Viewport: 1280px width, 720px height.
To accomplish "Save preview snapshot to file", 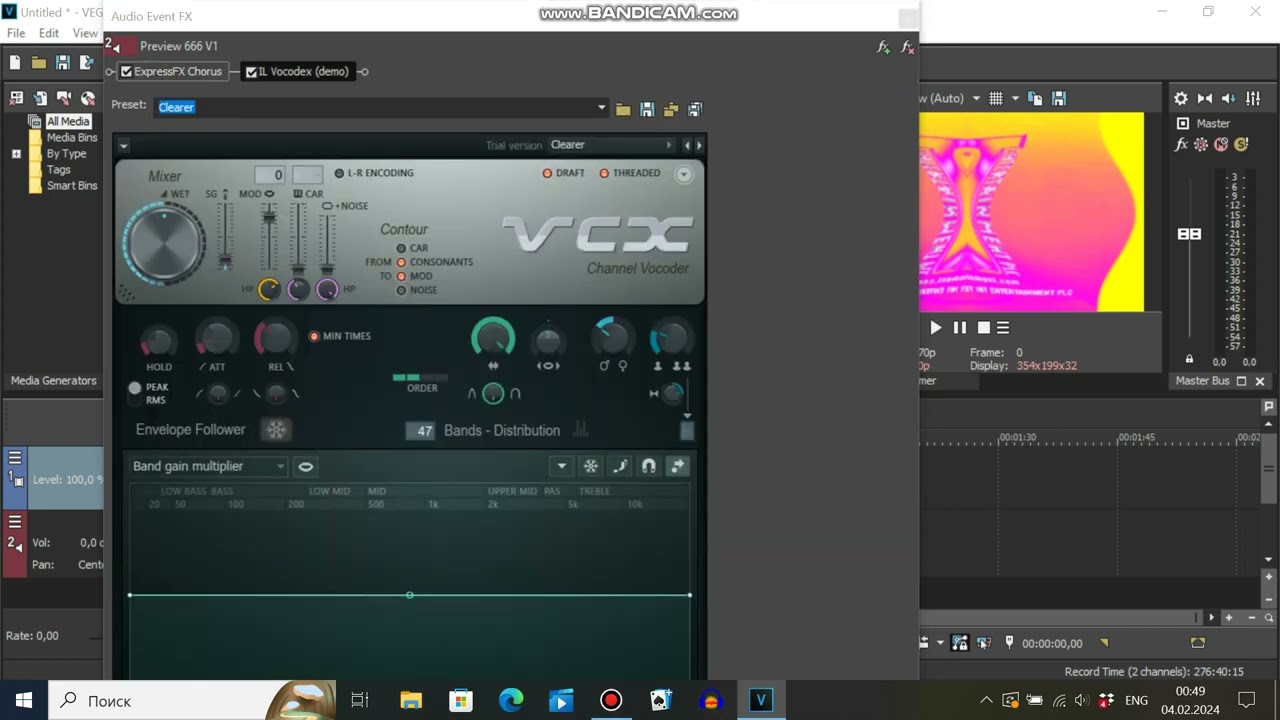I will [1059, 98].
